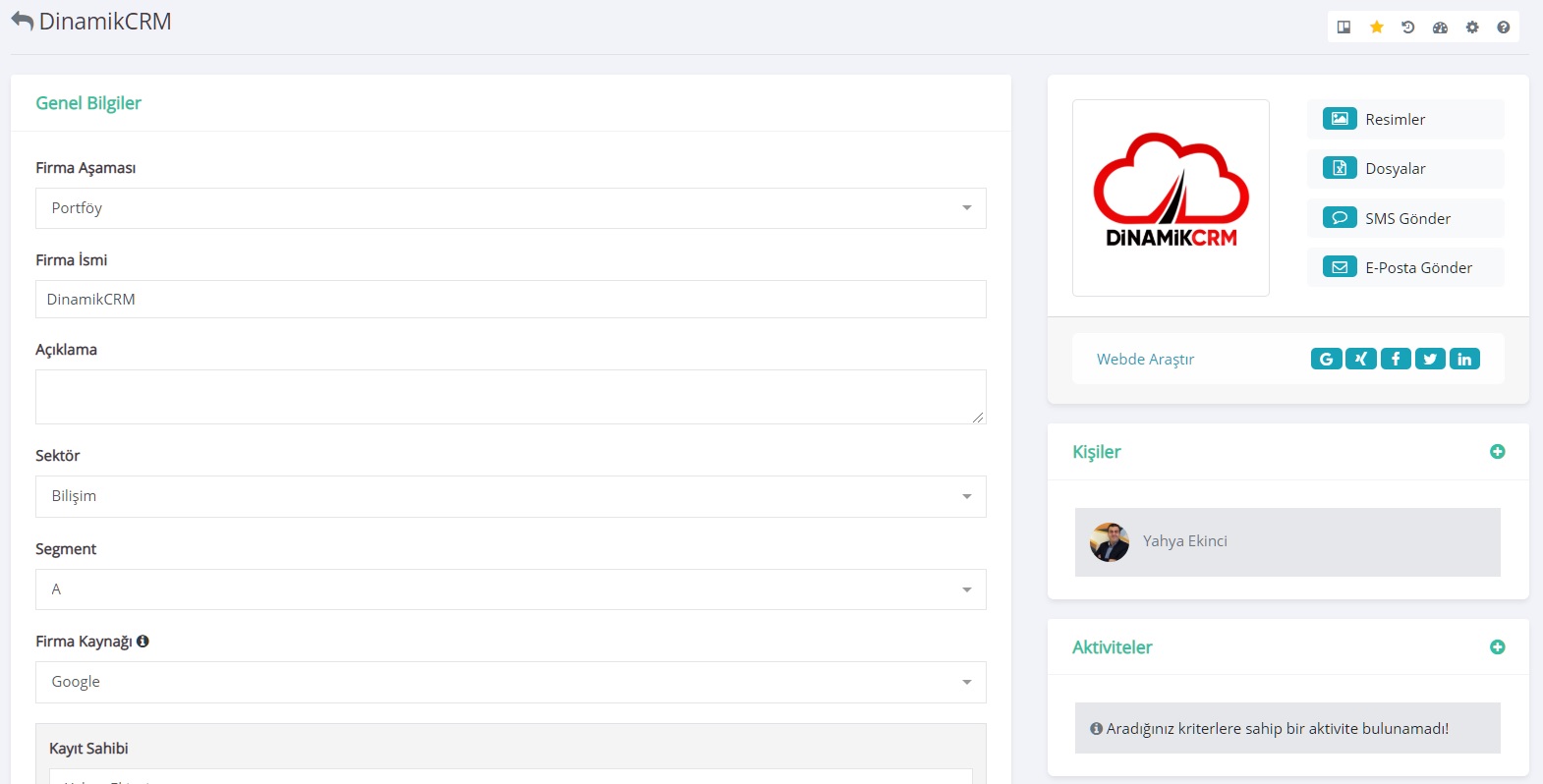Open Firma Kaynağı dropdown showing Google
The width and height of the screenshot is (1543, 784).
tap(511, 682)
